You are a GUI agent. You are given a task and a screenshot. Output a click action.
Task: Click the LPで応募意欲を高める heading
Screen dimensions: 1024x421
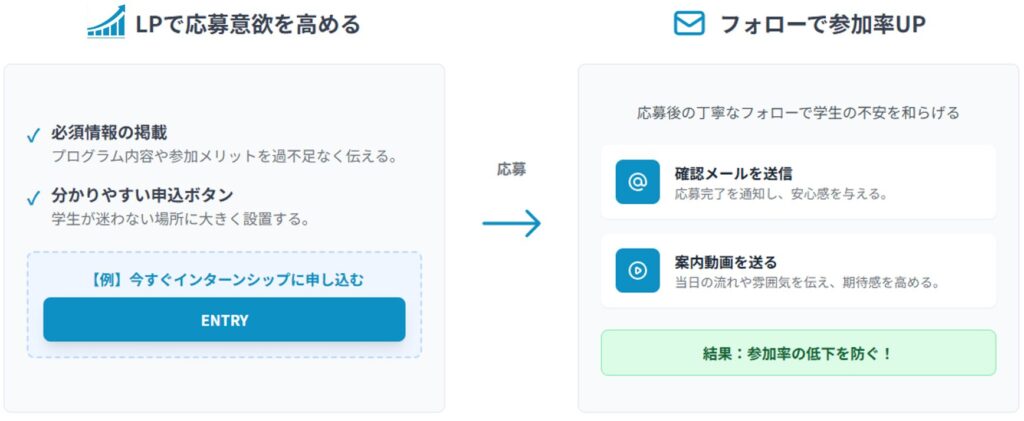pos(247,24)
